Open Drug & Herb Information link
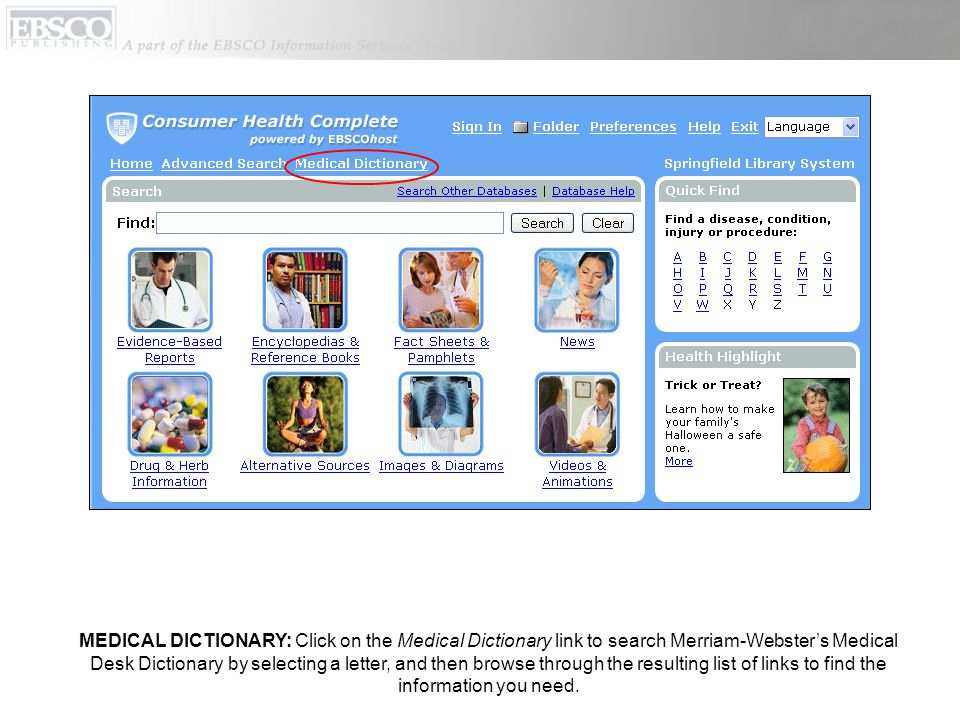 [170, 474]
